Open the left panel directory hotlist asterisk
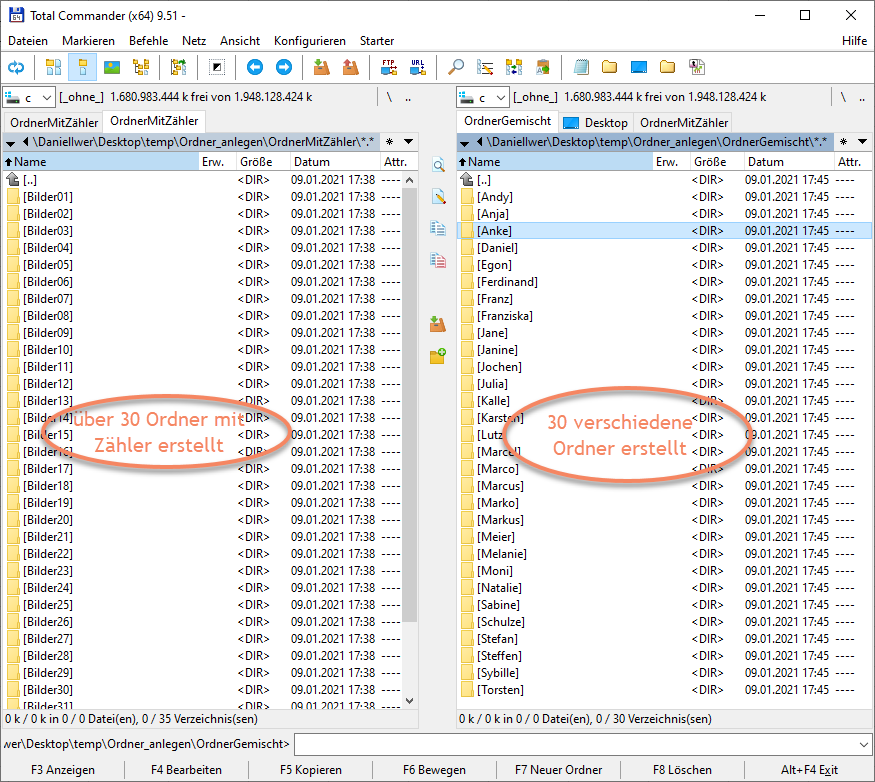This screenshot has height=782, width=875. point(390,142)
